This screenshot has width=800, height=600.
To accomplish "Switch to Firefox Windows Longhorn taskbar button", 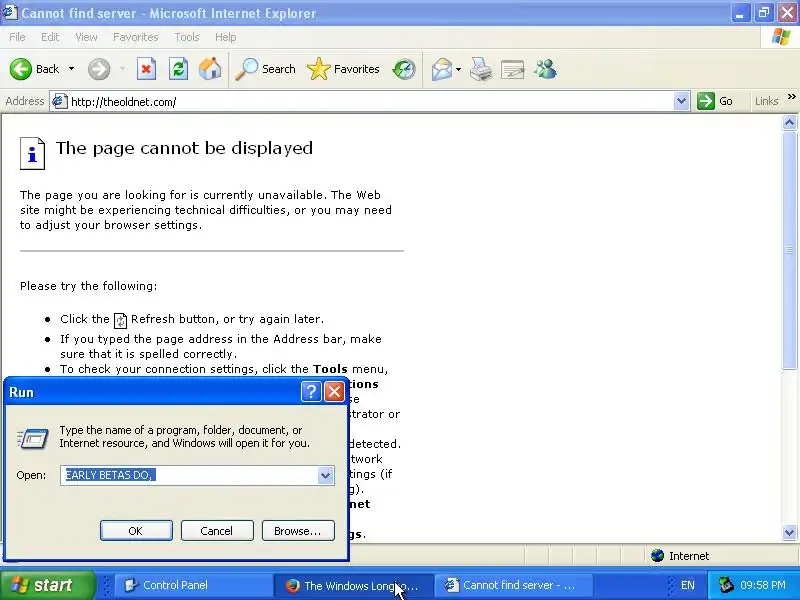I will 352,585.
